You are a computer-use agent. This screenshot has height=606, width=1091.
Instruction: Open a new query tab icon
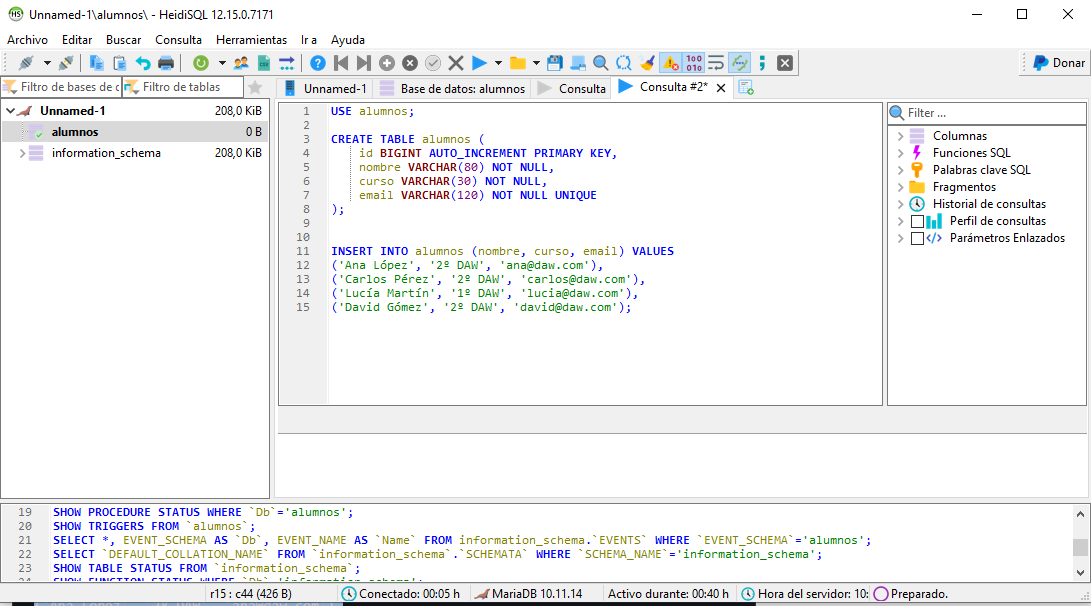tap(746, 88)
